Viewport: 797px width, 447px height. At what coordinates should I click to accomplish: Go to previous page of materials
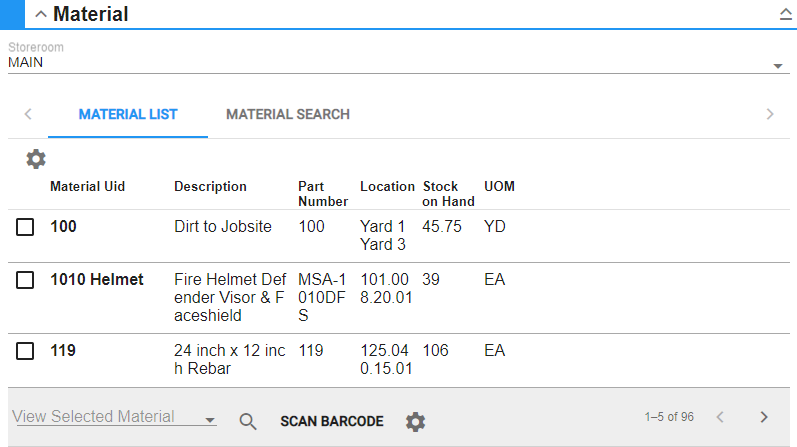click(x=718, y=417)
